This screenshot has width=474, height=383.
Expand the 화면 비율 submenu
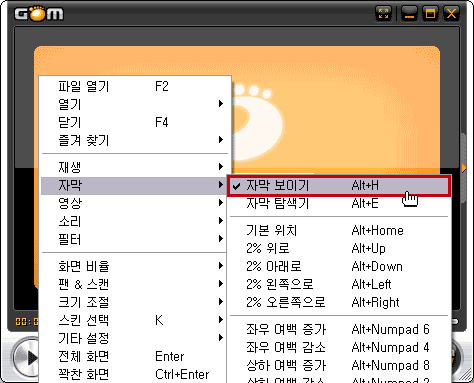coord(134,266)
